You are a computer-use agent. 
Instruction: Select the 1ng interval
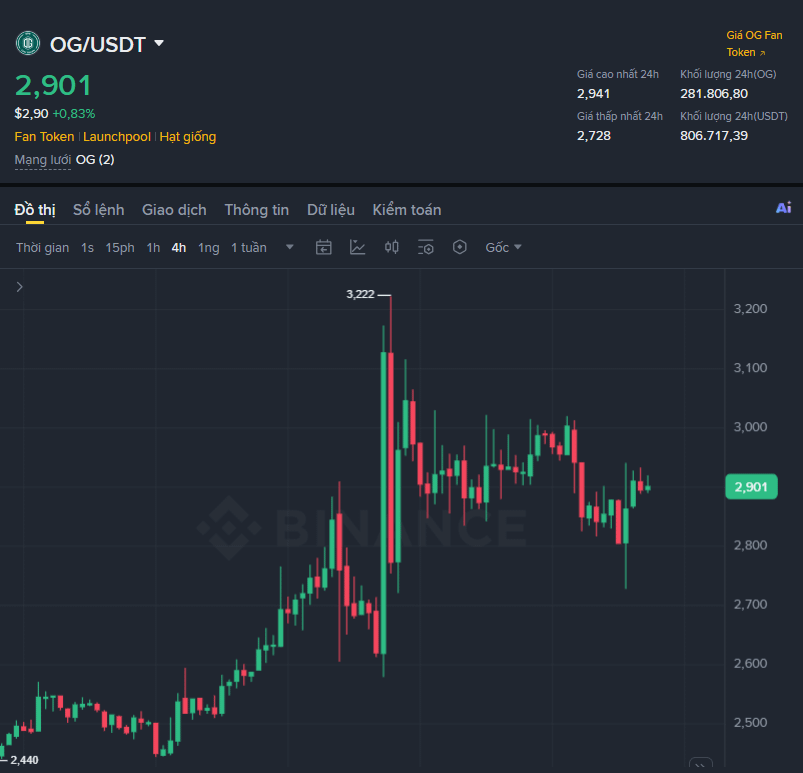point(208,248)
